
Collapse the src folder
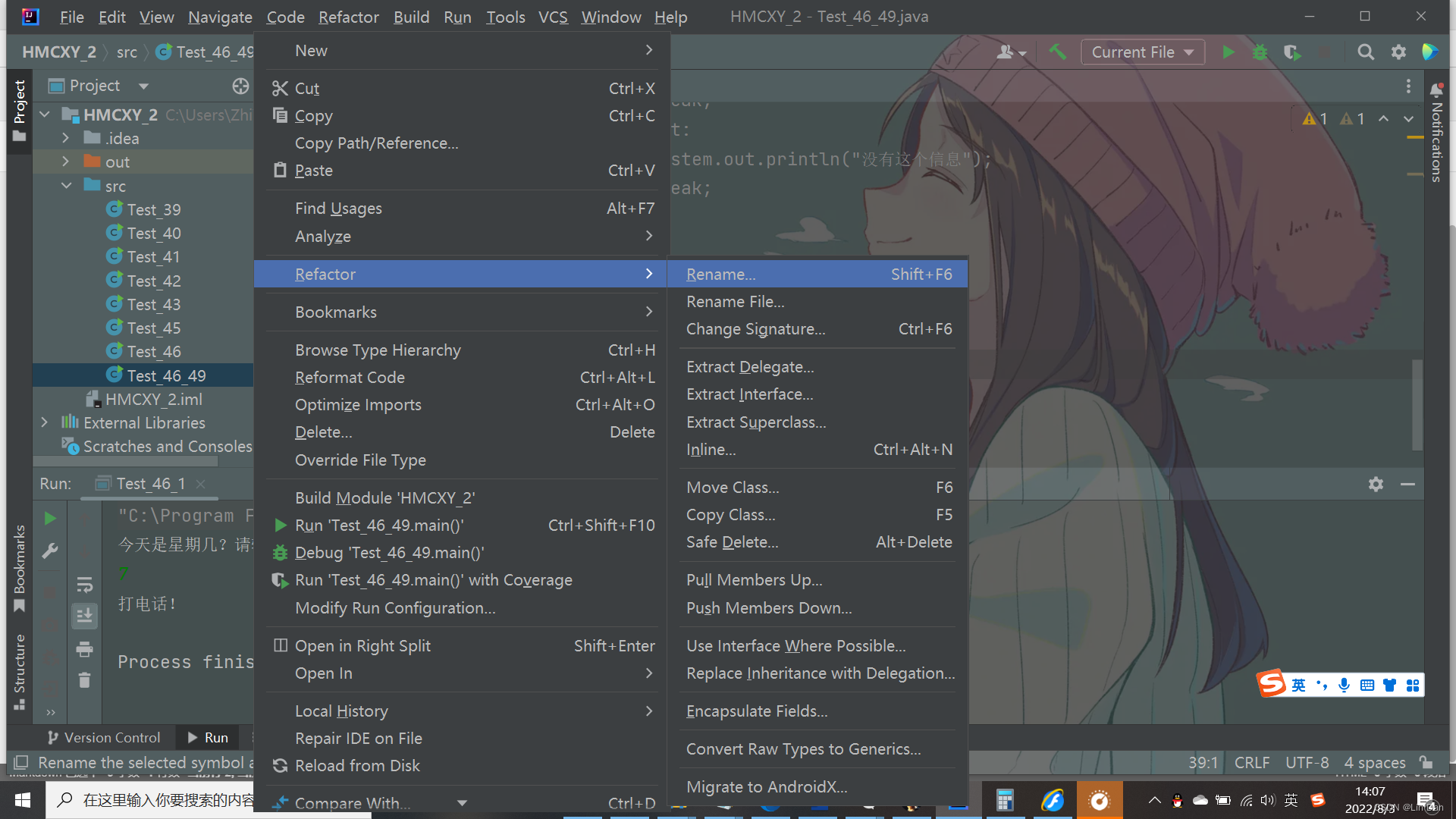67,186
